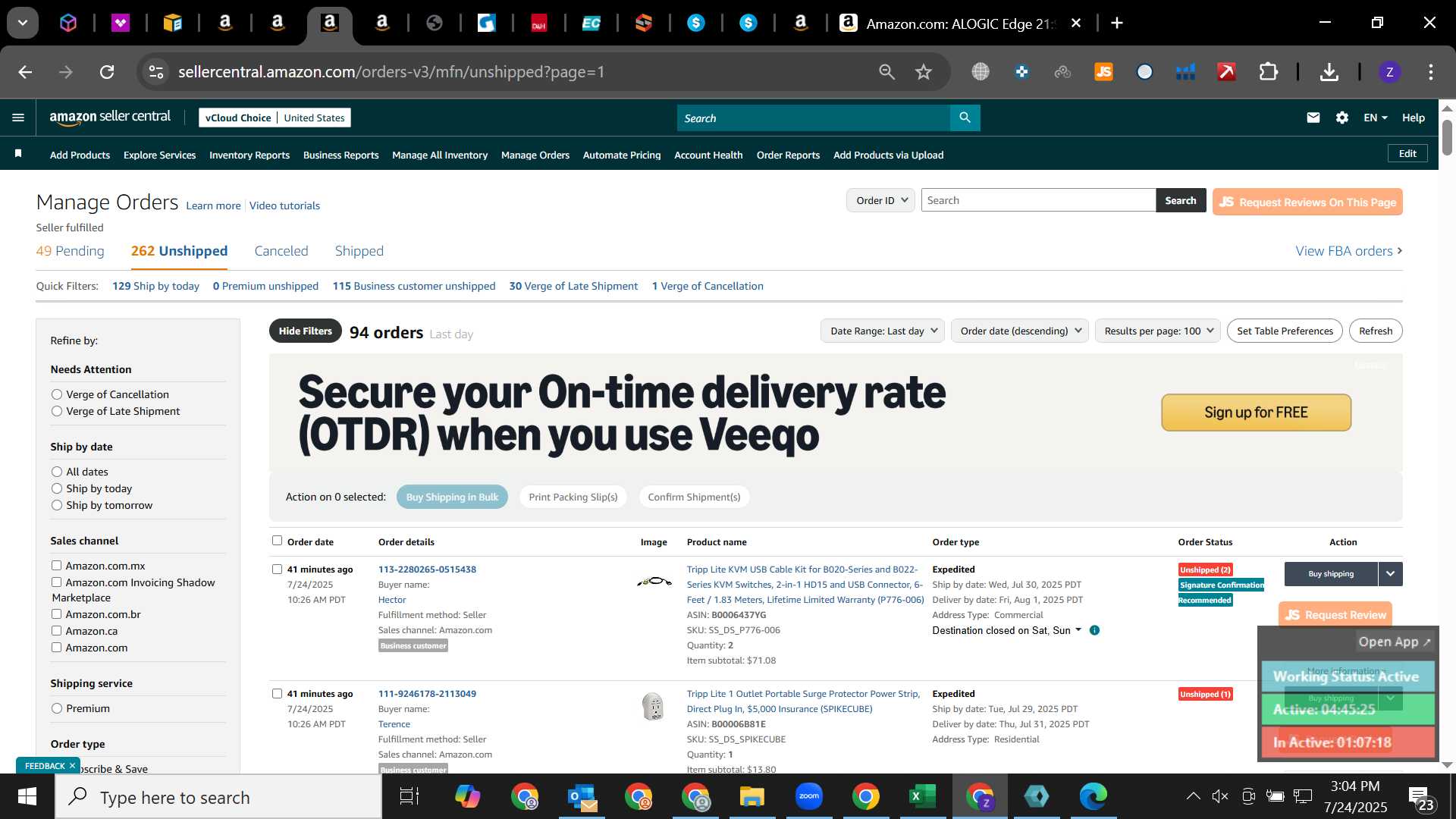This screenshot has width=1456, height=819.
Task: Open the settings gear icon
Action: [1342, 118]
